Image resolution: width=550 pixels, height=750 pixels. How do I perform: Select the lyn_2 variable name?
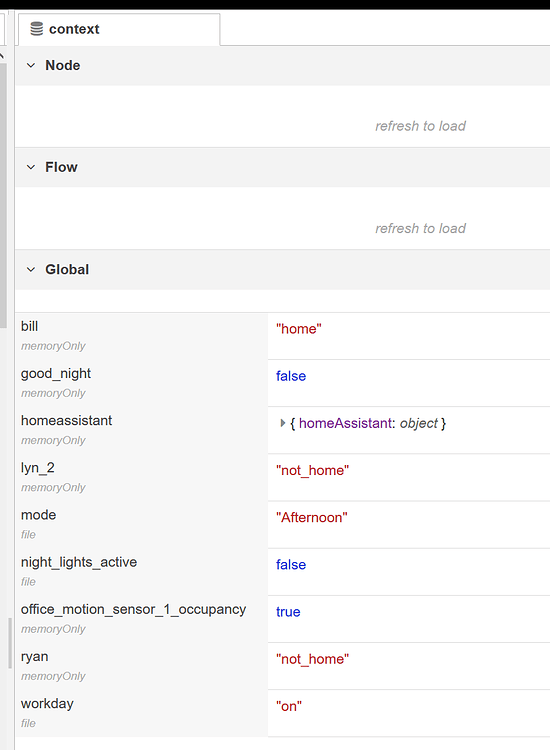coord(37,468)
